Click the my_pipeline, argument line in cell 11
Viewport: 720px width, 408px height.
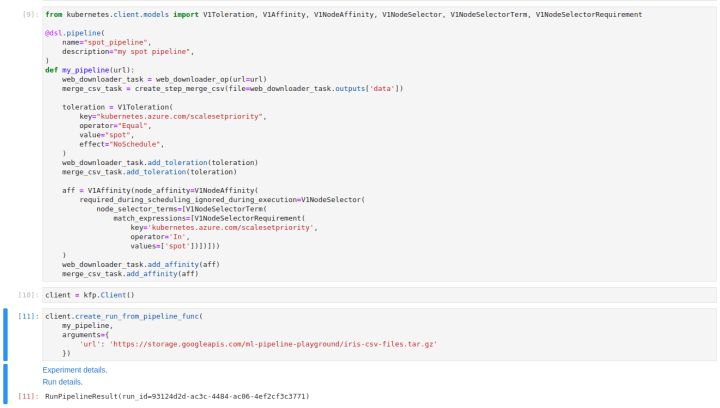(88, 325)
